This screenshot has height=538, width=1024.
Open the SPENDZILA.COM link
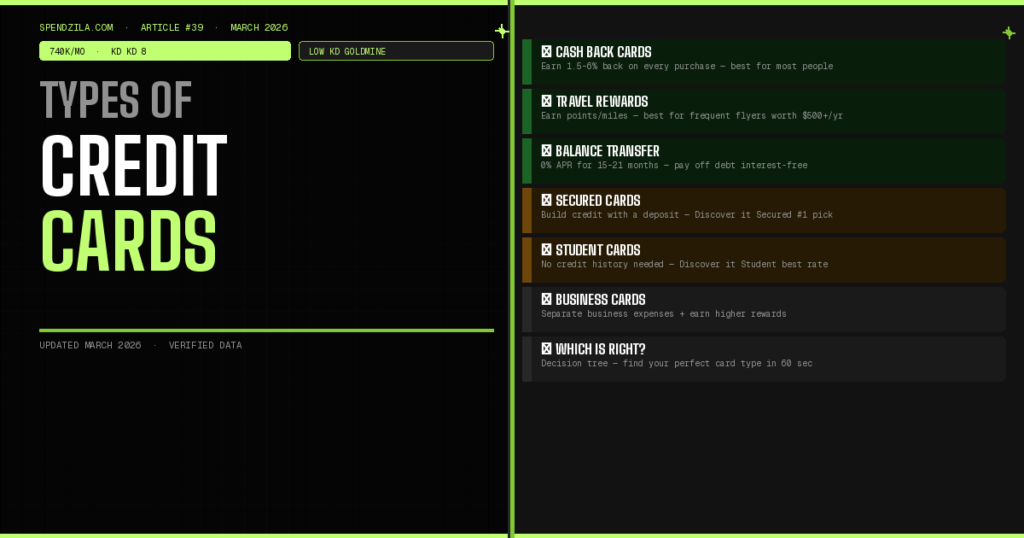(x=76, y=27)
